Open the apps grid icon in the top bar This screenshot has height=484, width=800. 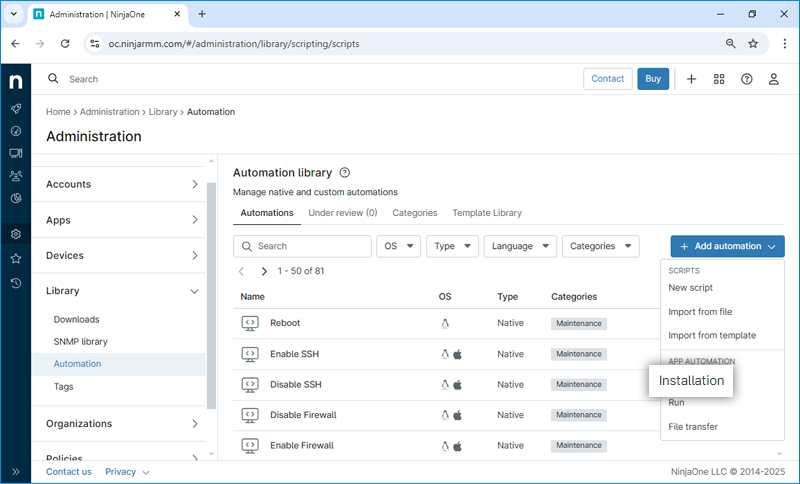pyautogui.click(x=719, y=79)
